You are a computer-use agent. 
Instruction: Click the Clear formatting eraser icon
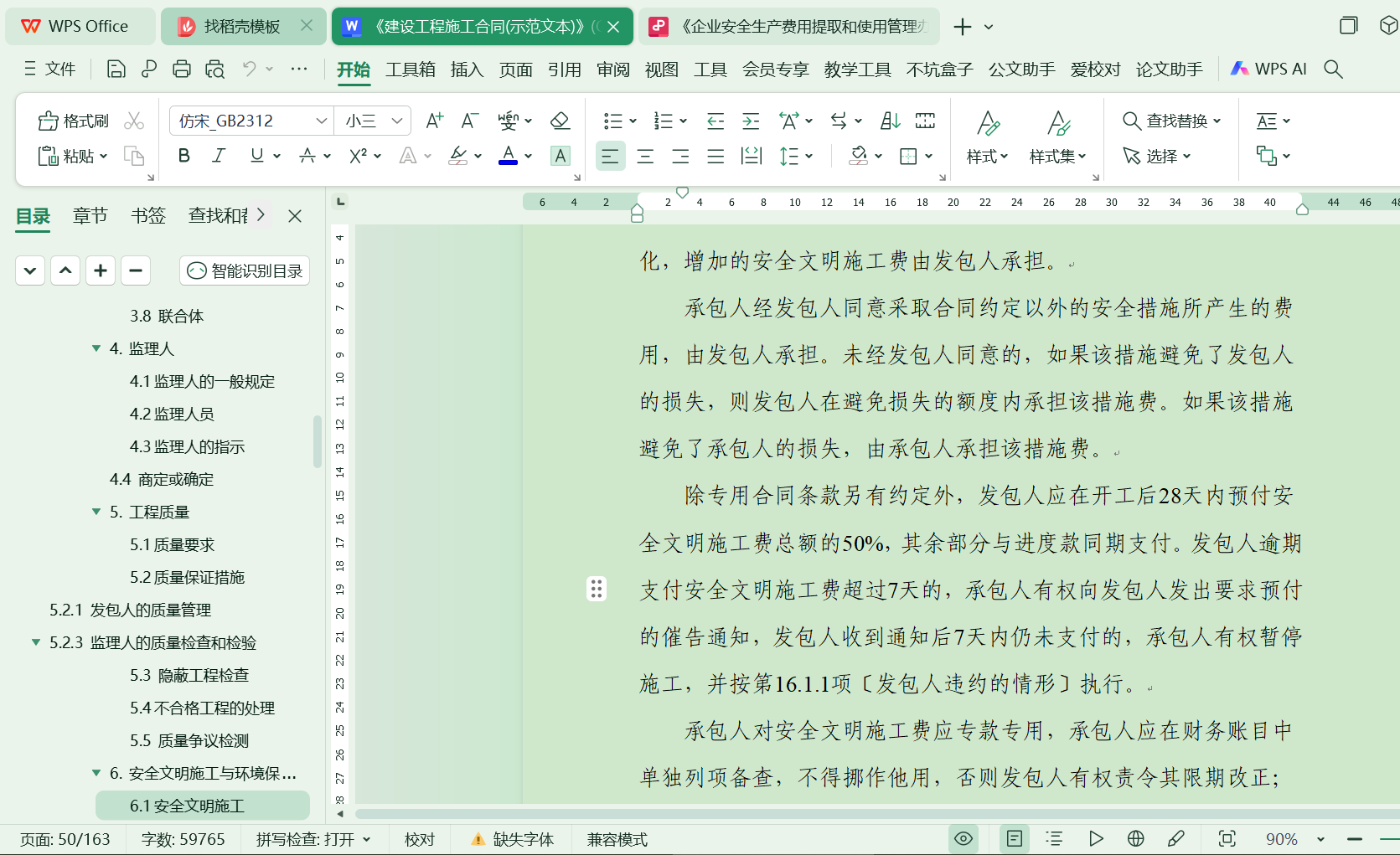(x=560, y=121)
